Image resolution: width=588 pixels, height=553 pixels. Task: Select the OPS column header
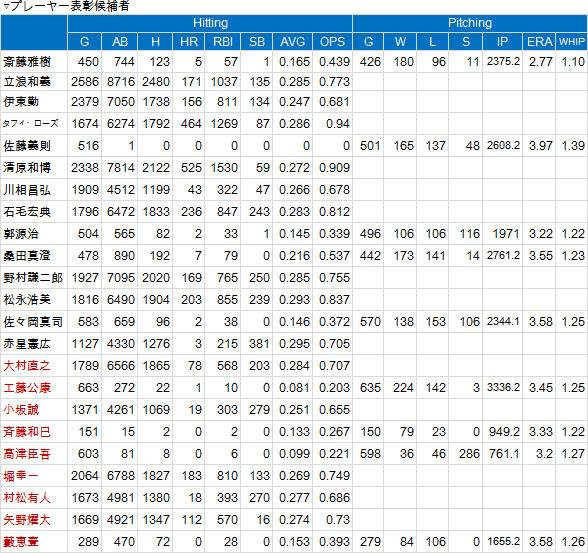332,42
